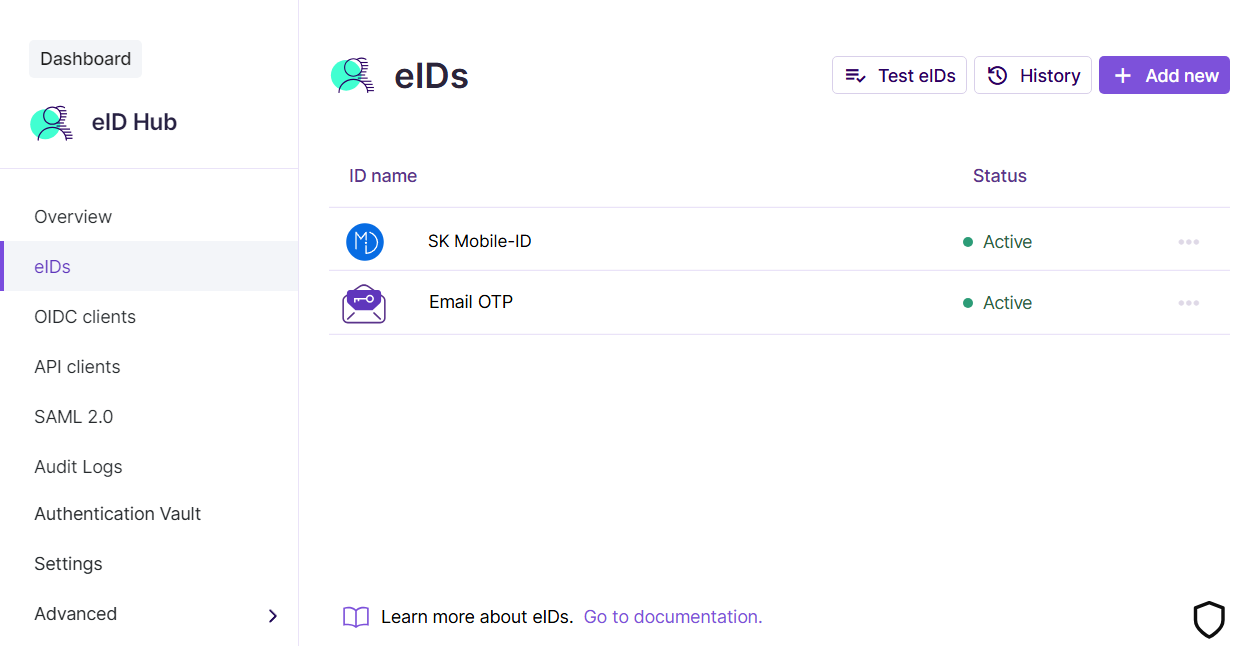Click the Dashboard button
This screenshot has width=1254, height=646.
click(x=86, y=59)
